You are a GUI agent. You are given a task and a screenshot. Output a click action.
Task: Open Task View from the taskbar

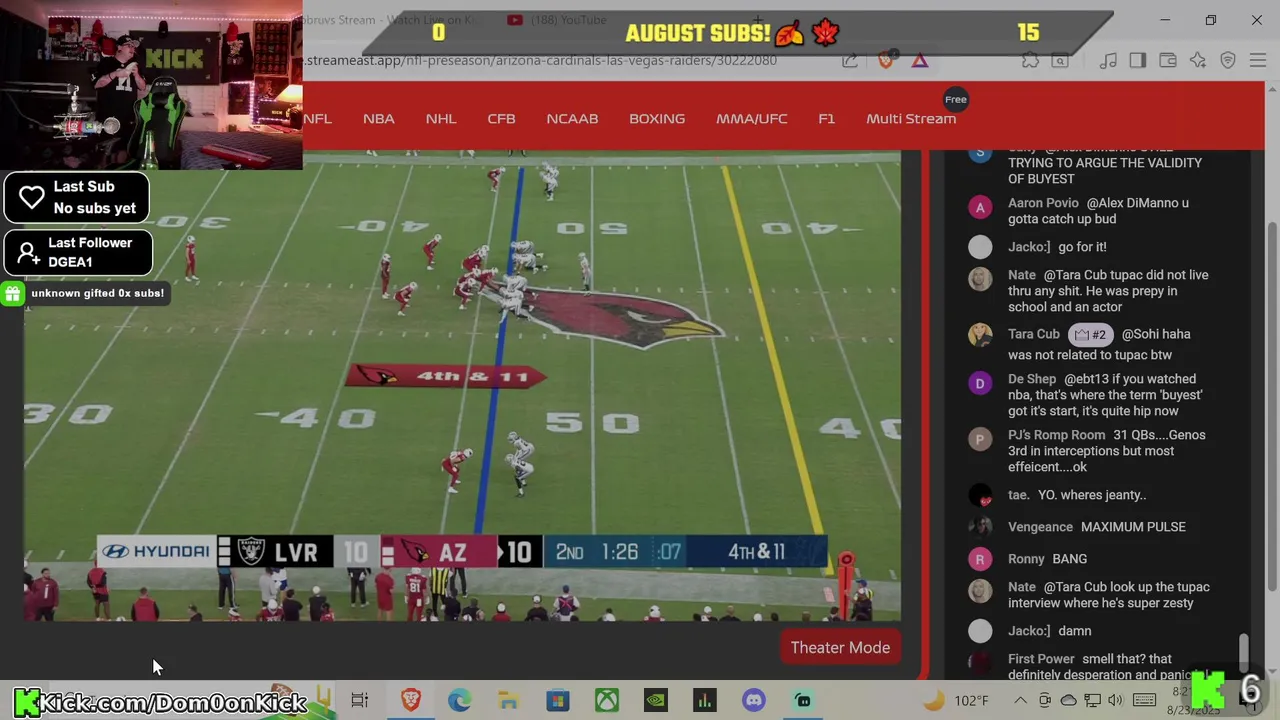pos(360,700)
